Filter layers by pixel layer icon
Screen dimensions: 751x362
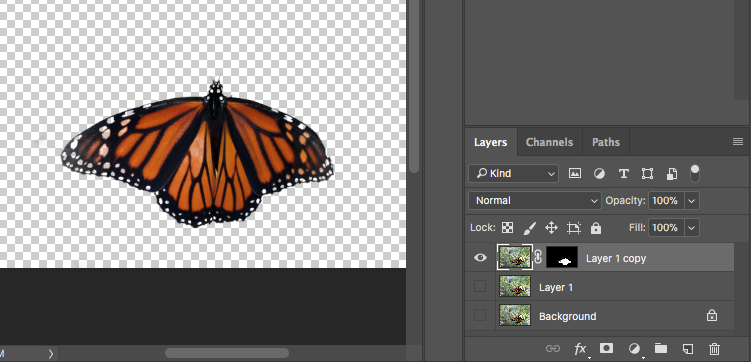click(575, 173)
